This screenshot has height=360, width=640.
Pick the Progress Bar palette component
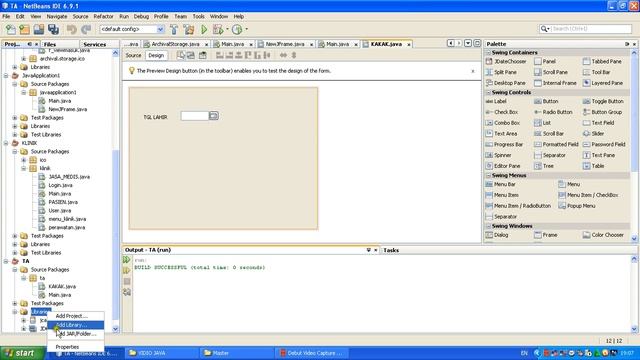[504, 144]
